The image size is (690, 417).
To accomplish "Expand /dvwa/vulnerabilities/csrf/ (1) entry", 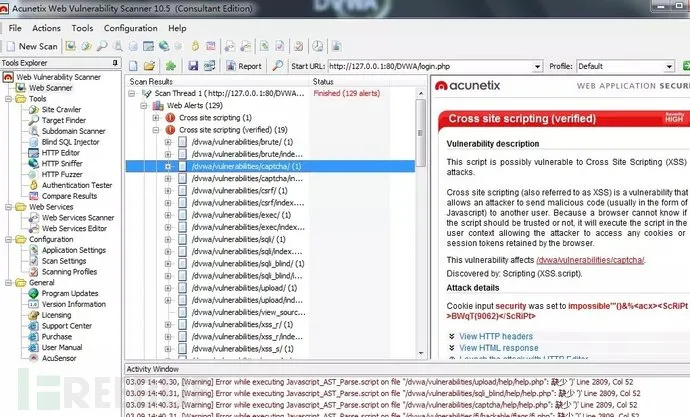I will click(x=168, y=191).
